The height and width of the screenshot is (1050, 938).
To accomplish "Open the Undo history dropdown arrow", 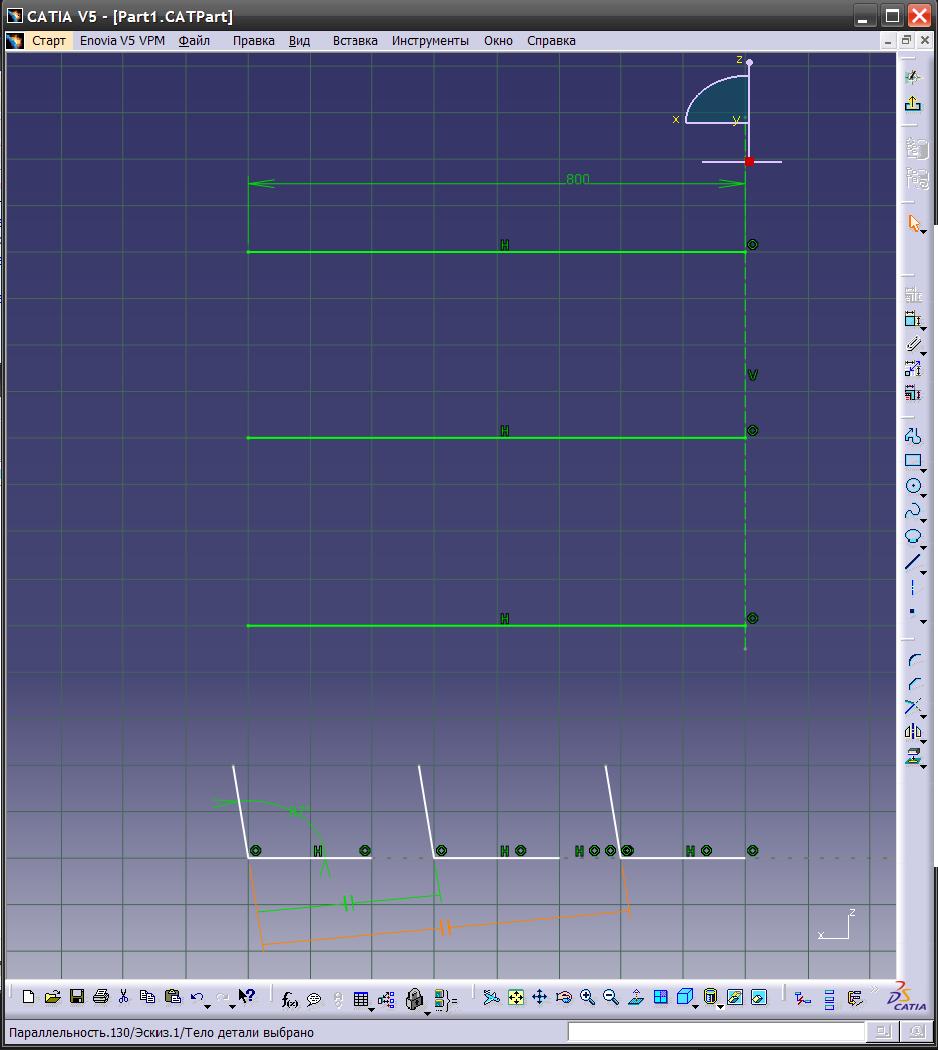I will 208,1006.
